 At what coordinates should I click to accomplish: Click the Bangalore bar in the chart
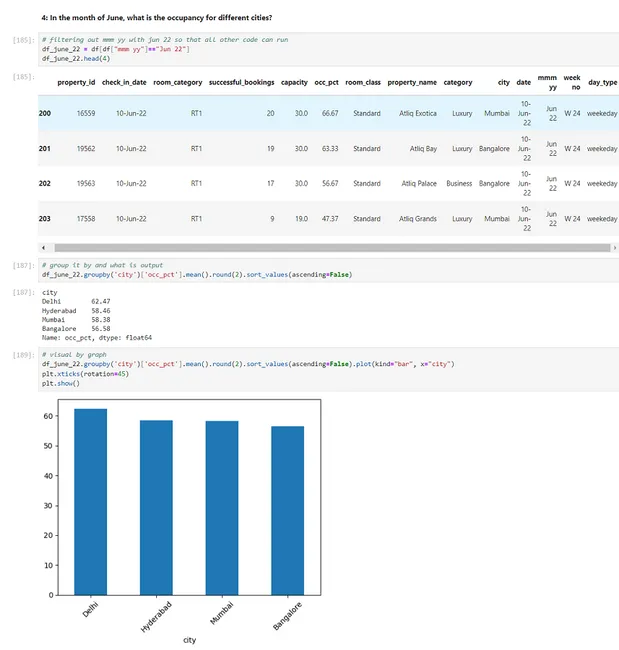point(288,511)
